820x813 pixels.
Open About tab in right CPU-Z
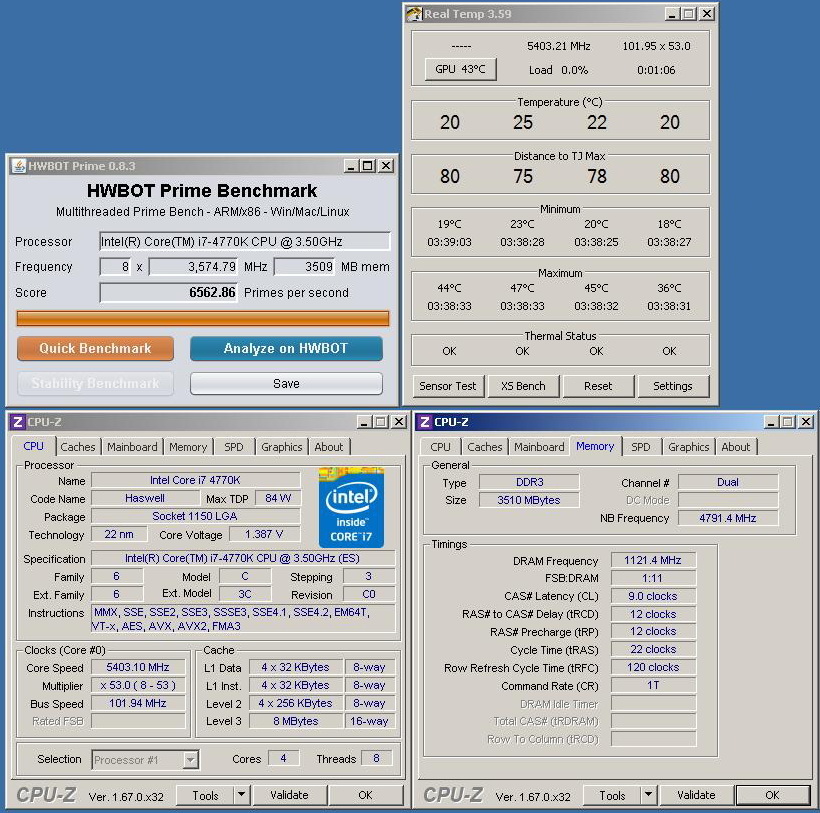[736, 447]
